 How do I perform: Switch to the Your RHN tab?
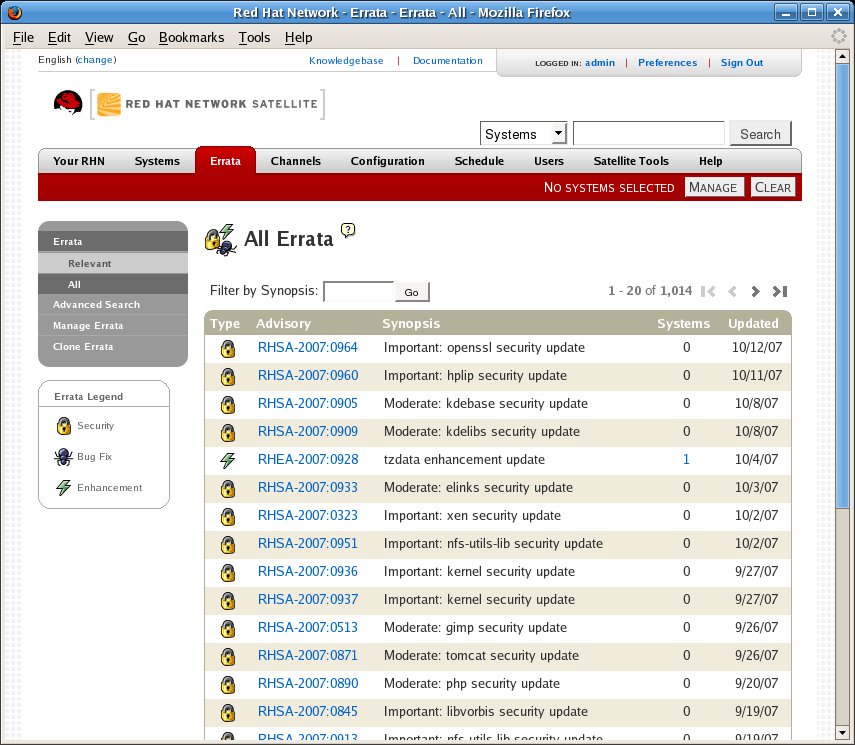79,161
